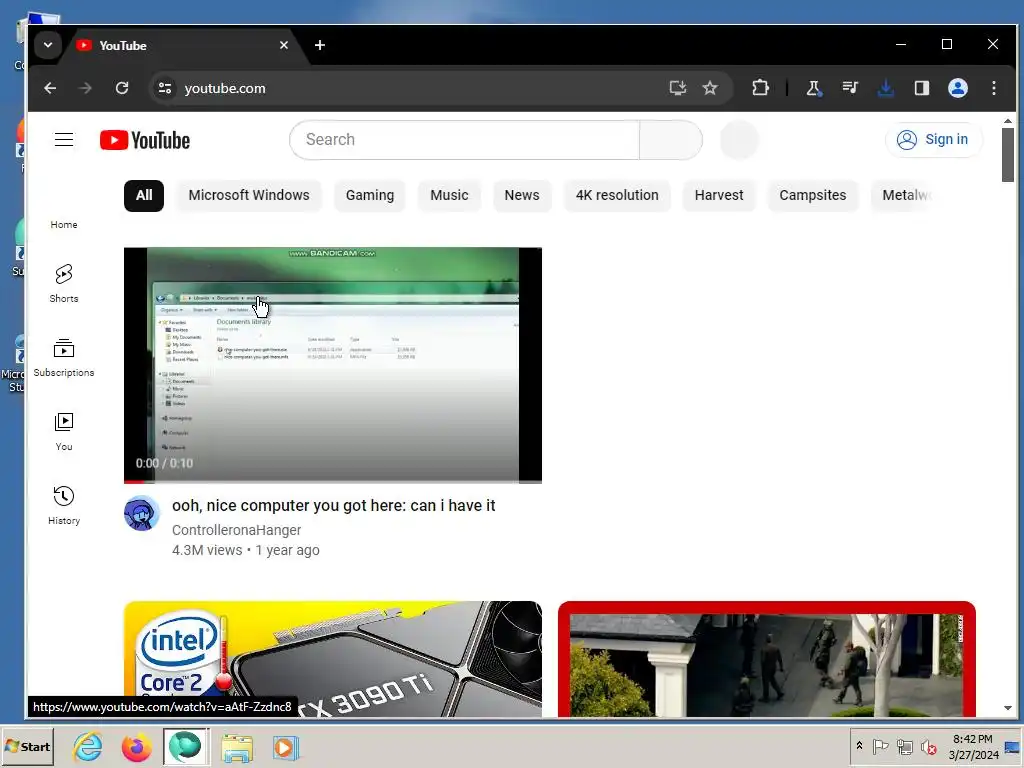The height and width of the screenshot is (768, 1024).
Task: Launch Internet Explorer from taskbar
Action: point(88,746)
